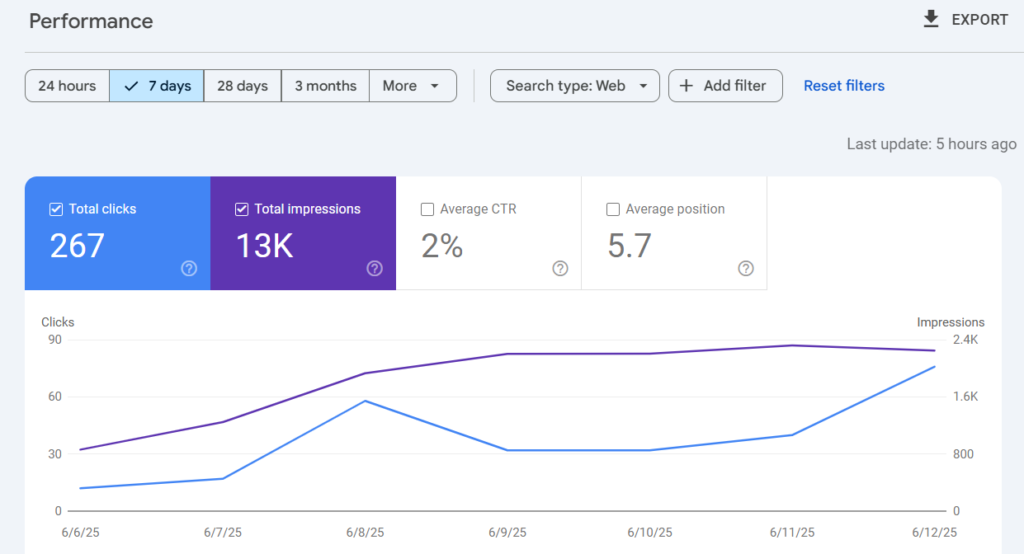
Task: Open the Search type: Web dropdown
Action: (x=575, y=86)
